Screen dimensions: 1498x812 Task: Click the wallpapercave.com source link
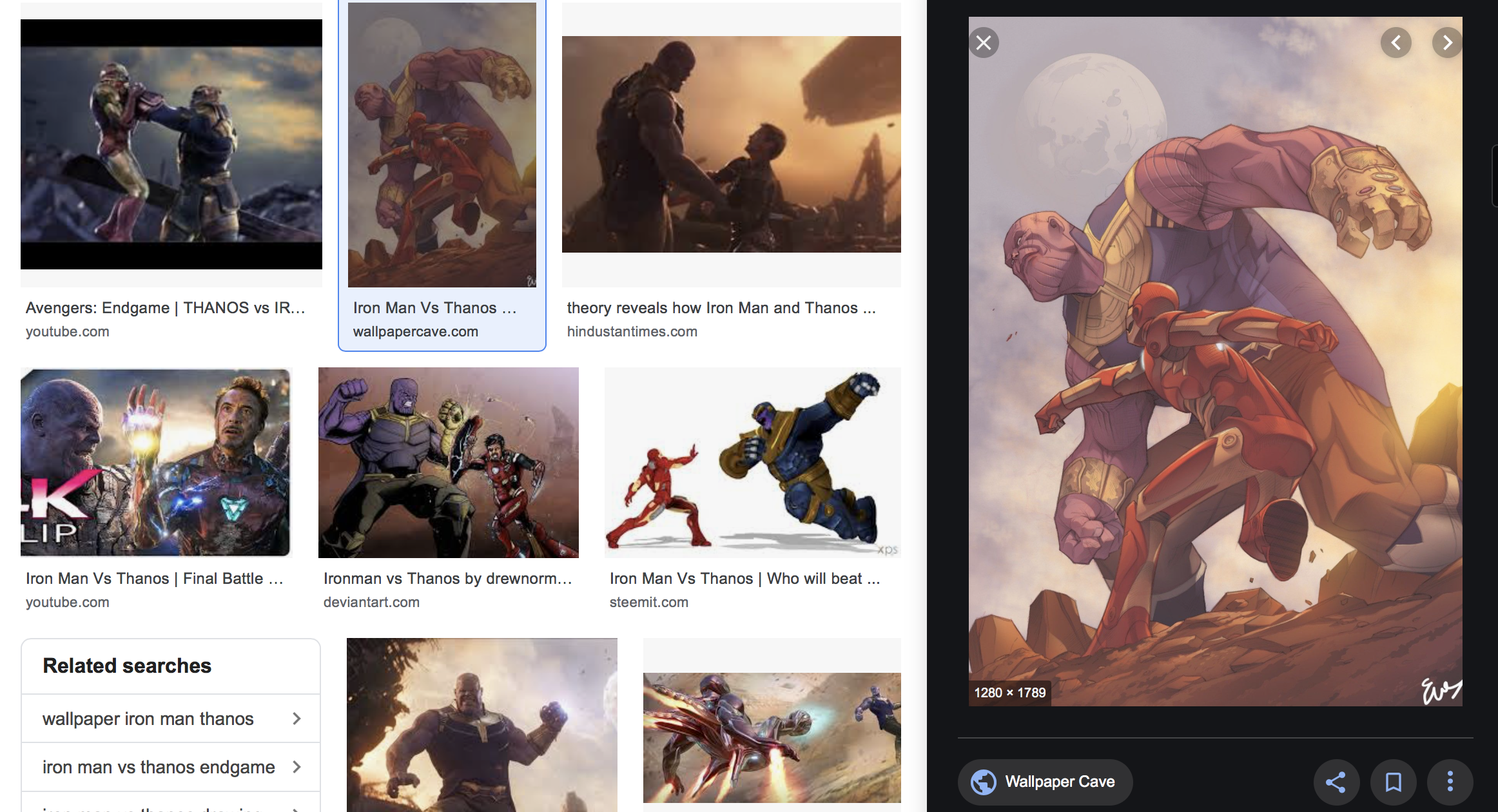[x=415, y=331]
